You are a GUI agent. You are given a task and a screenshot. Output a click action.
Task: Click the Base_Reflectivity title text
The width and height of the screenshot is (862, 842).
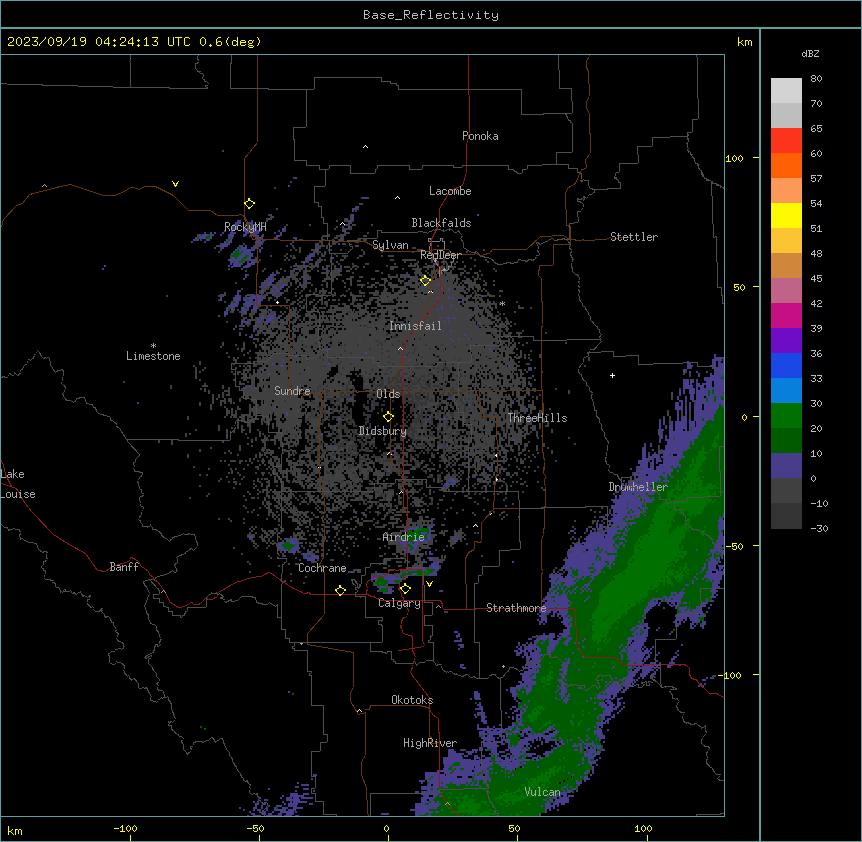pyautogui.click(x=431, y=15)
